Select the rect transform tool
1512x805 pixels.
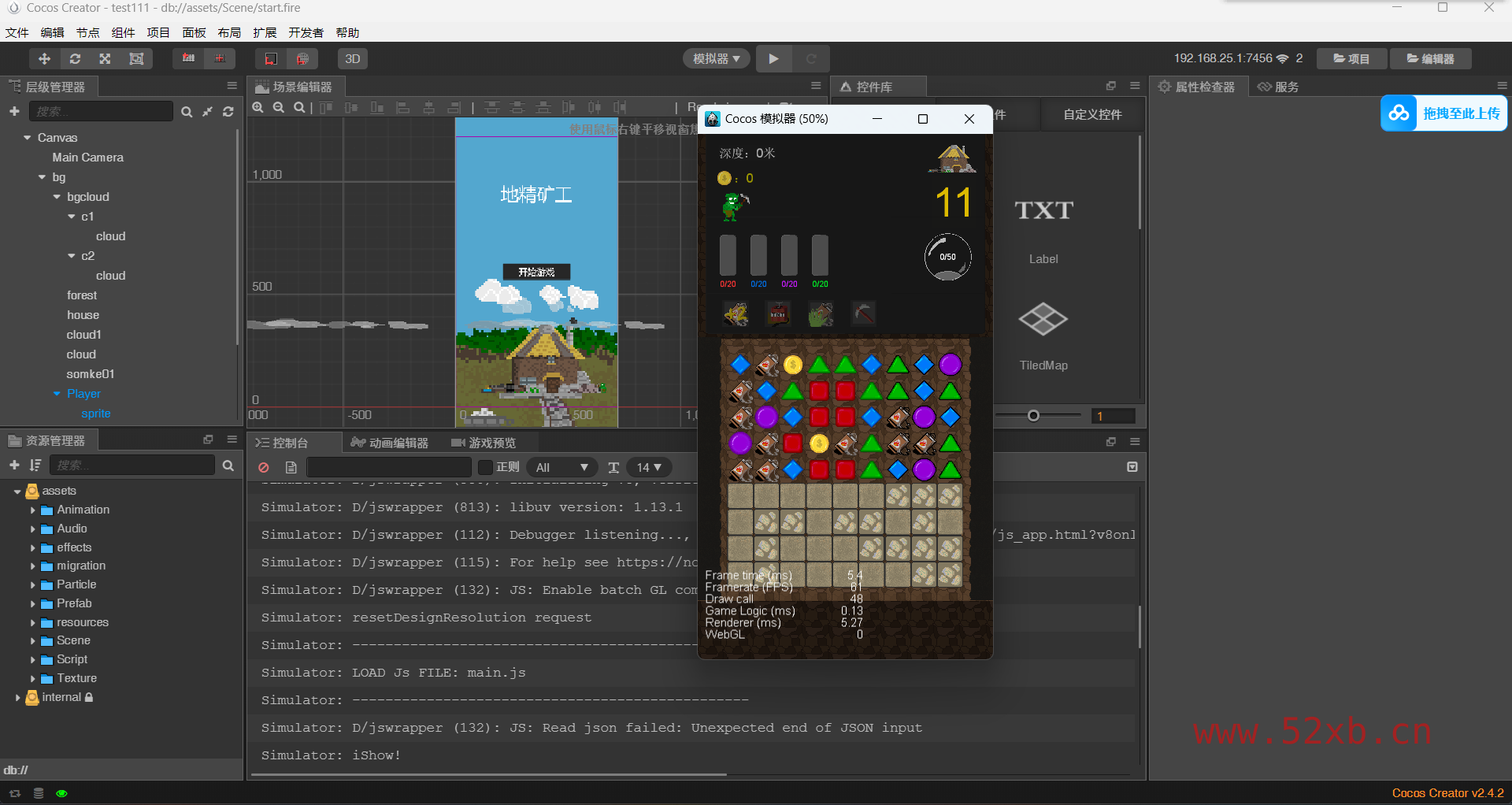coord(136,59)
